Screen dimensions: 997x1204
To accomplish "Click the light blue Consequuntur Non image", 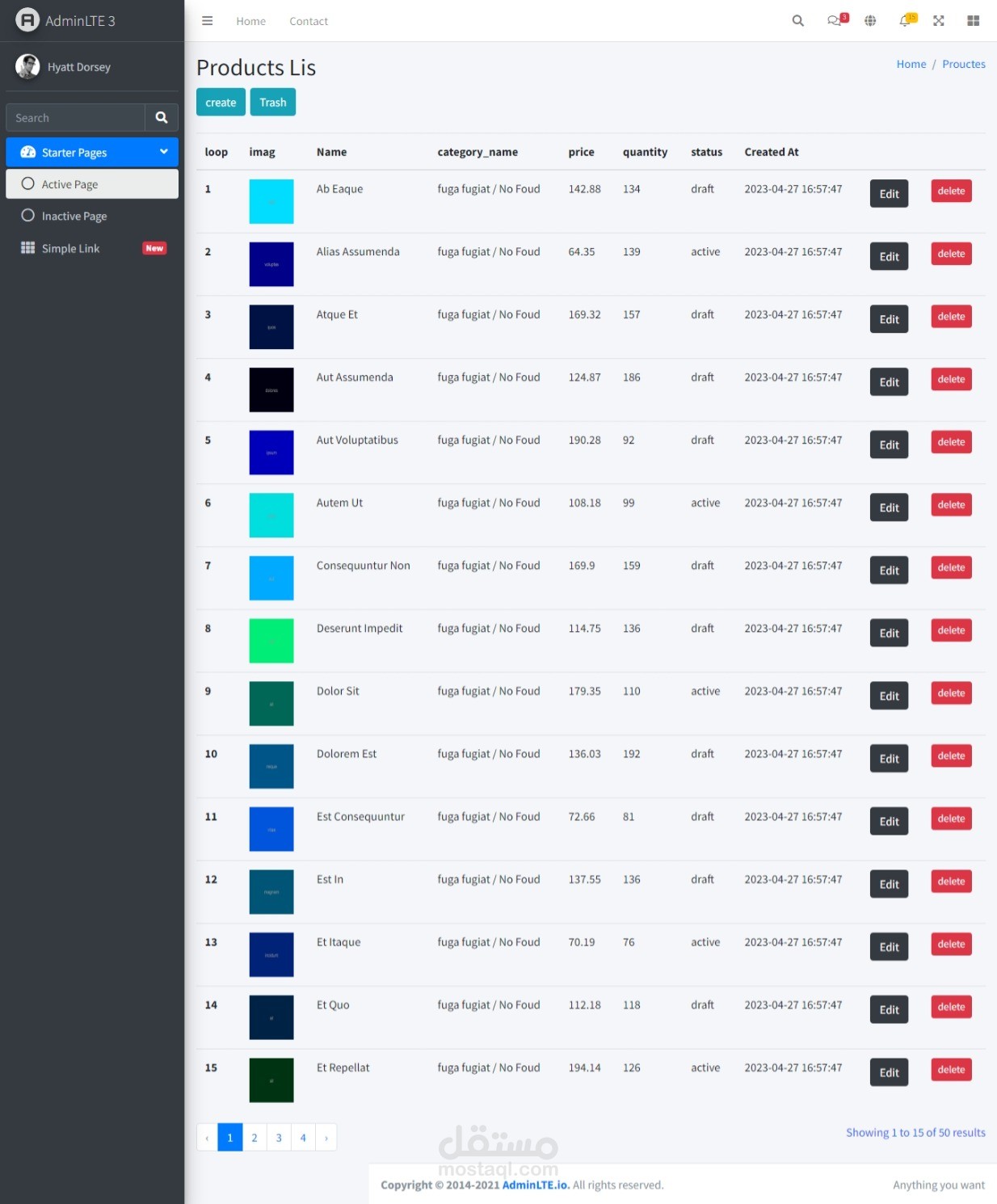I will (x=271, y=578).
